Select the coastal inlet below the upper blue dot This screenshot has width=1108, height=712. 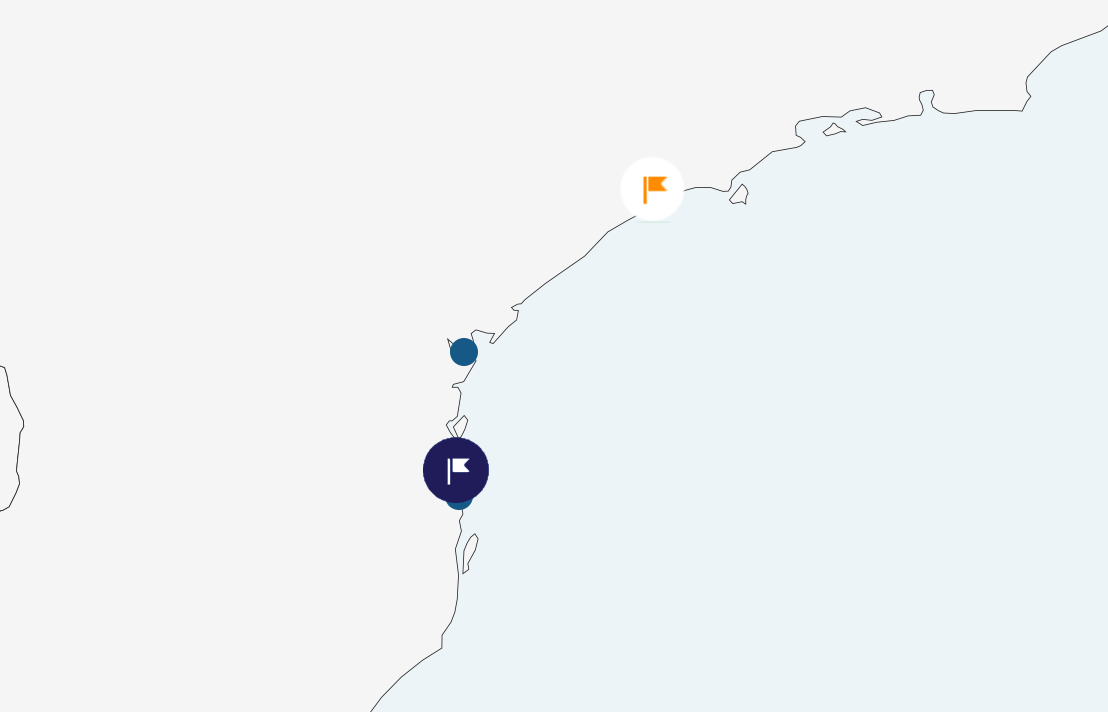click(x=457, y=386)
